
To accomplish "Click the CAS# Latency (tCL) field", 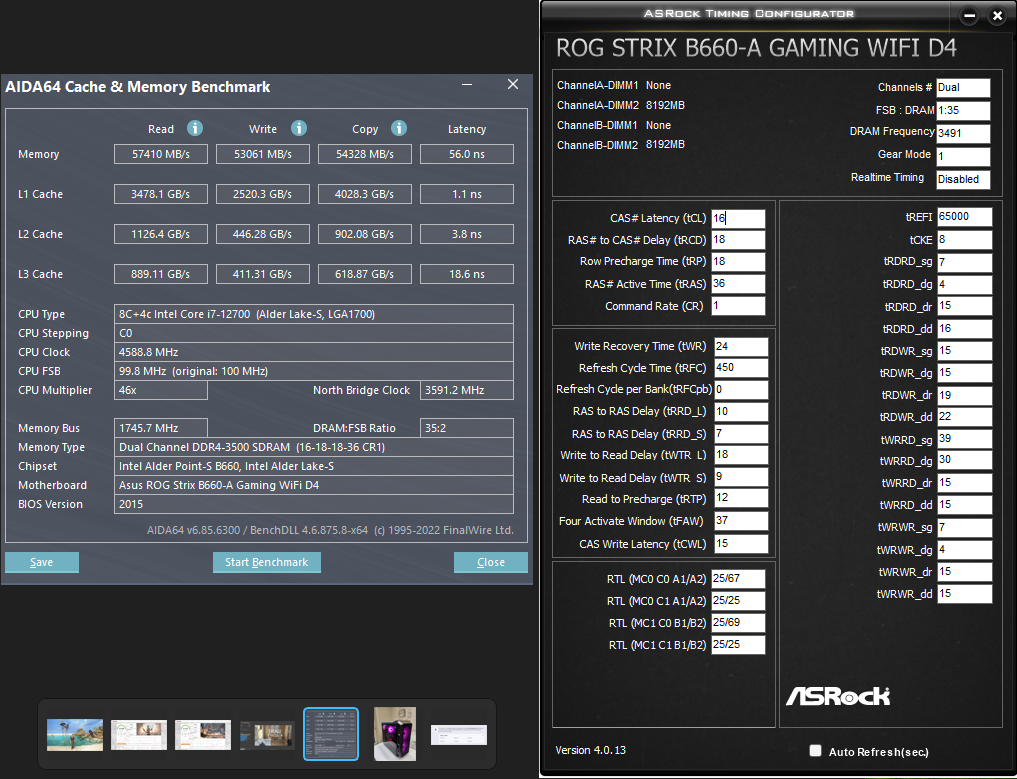I will click(738, 219).
